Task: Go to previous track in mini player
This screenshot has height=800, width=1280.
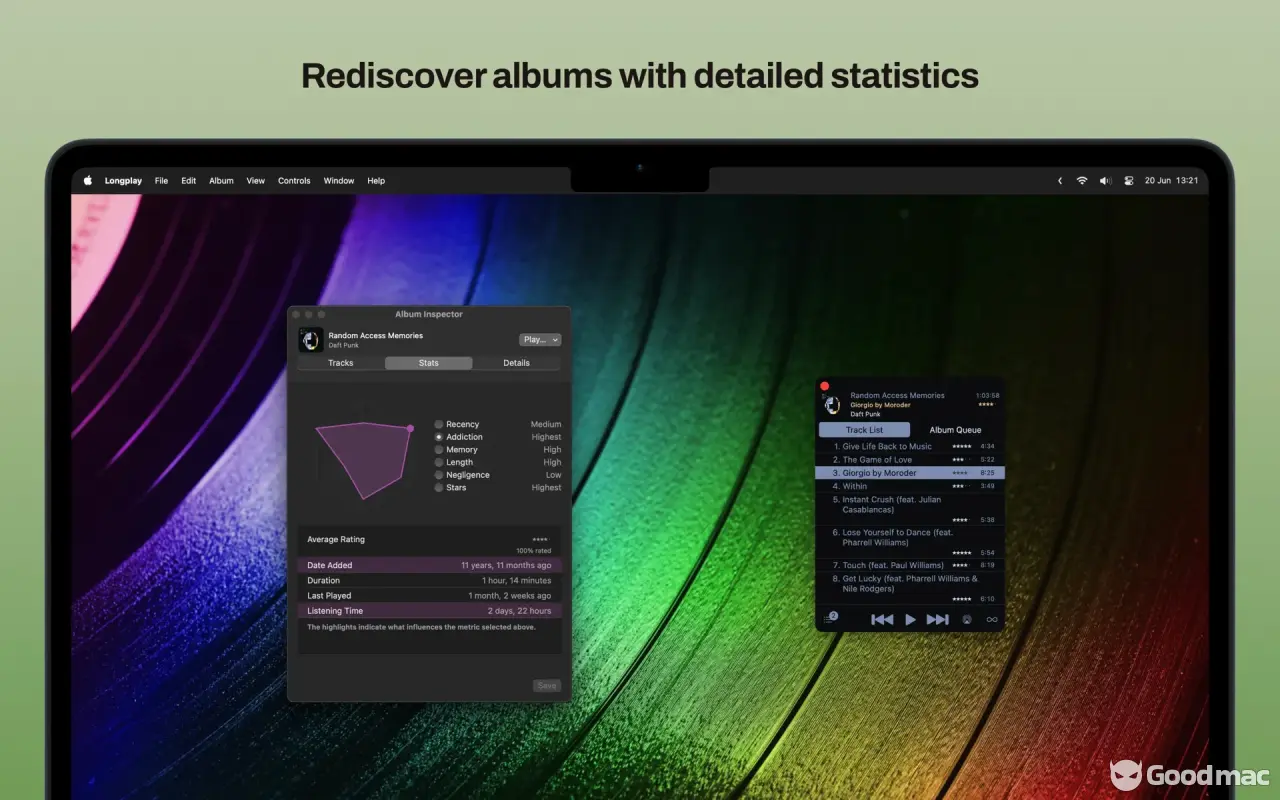Action: pos(882,620)
